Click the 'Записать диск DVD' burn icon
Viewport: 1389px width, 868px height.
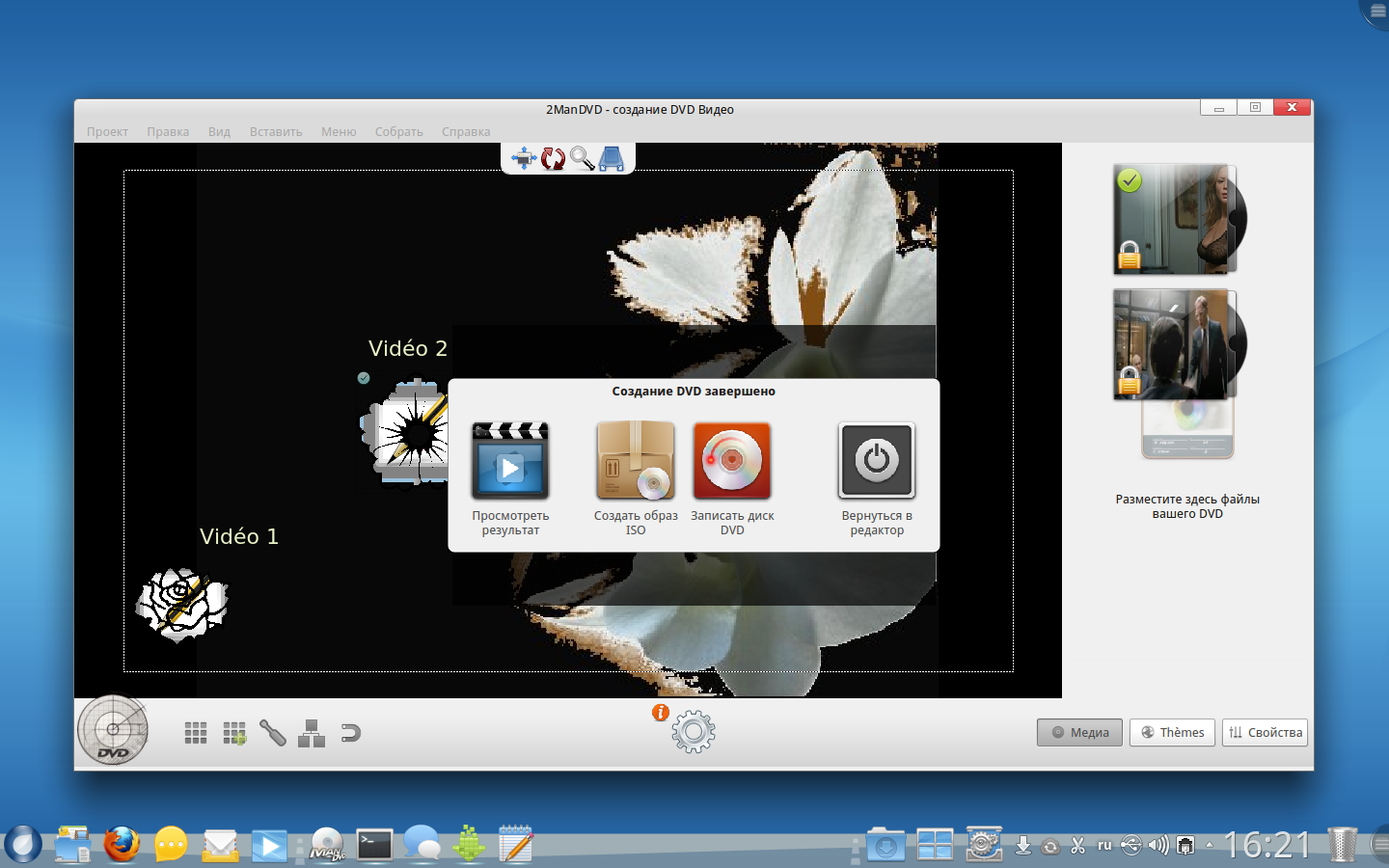[x=732, y=461]
